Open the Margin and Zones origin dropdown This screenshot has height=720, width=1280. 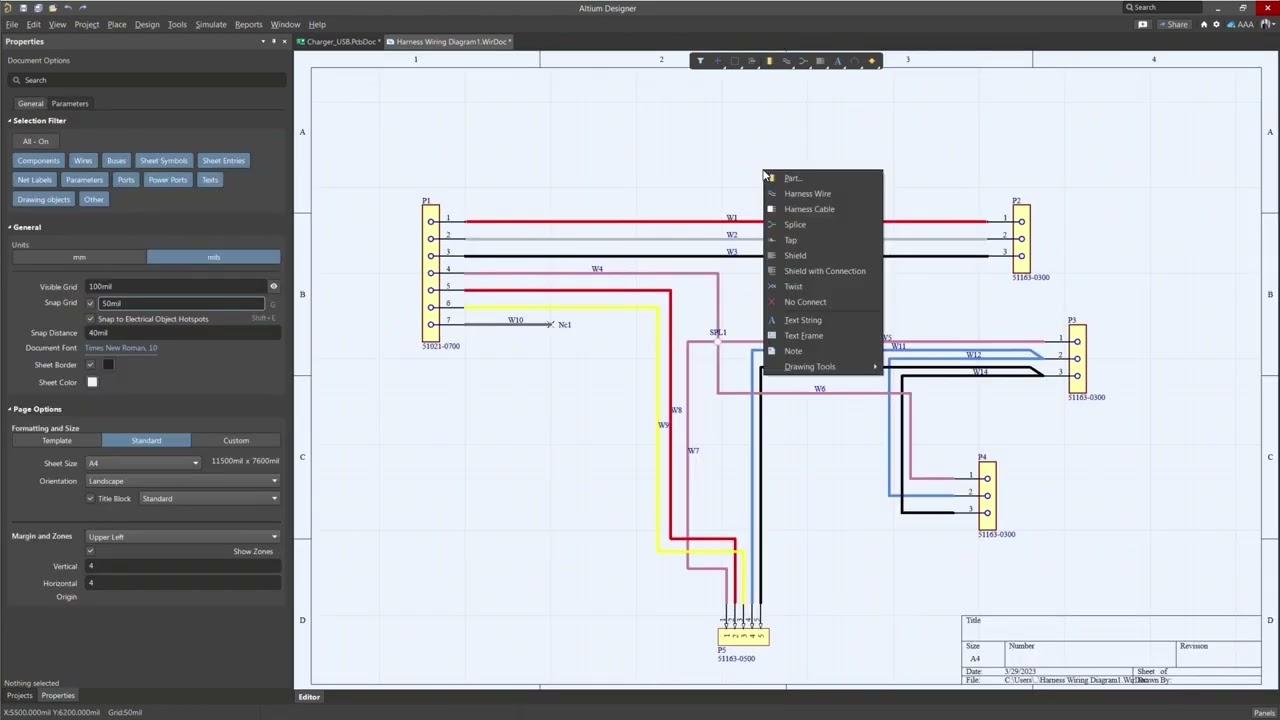coord(182,537)
